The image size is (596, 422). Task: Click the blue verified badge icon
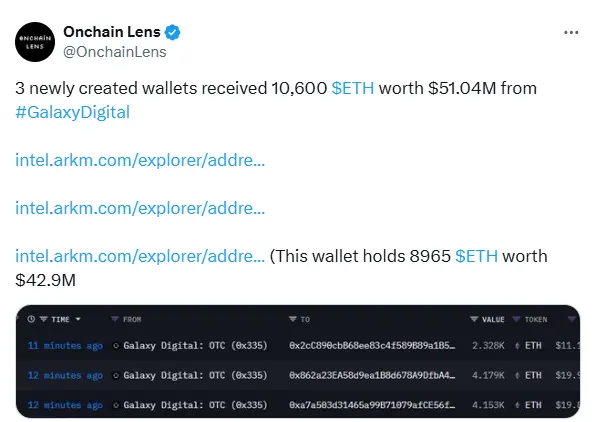tap(172, 32)
